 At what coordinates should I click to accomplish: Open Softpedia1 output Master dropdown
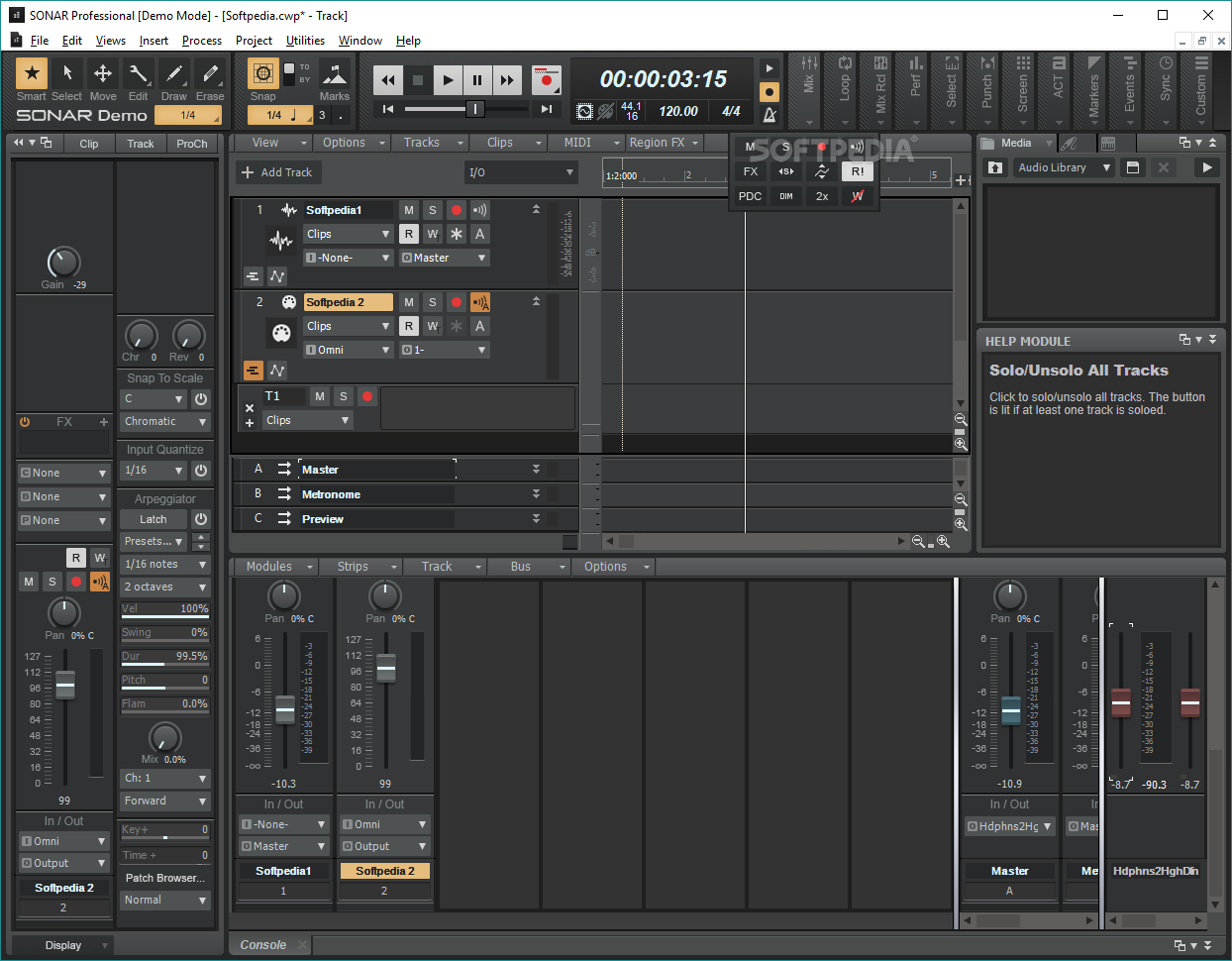click(444, 258)
